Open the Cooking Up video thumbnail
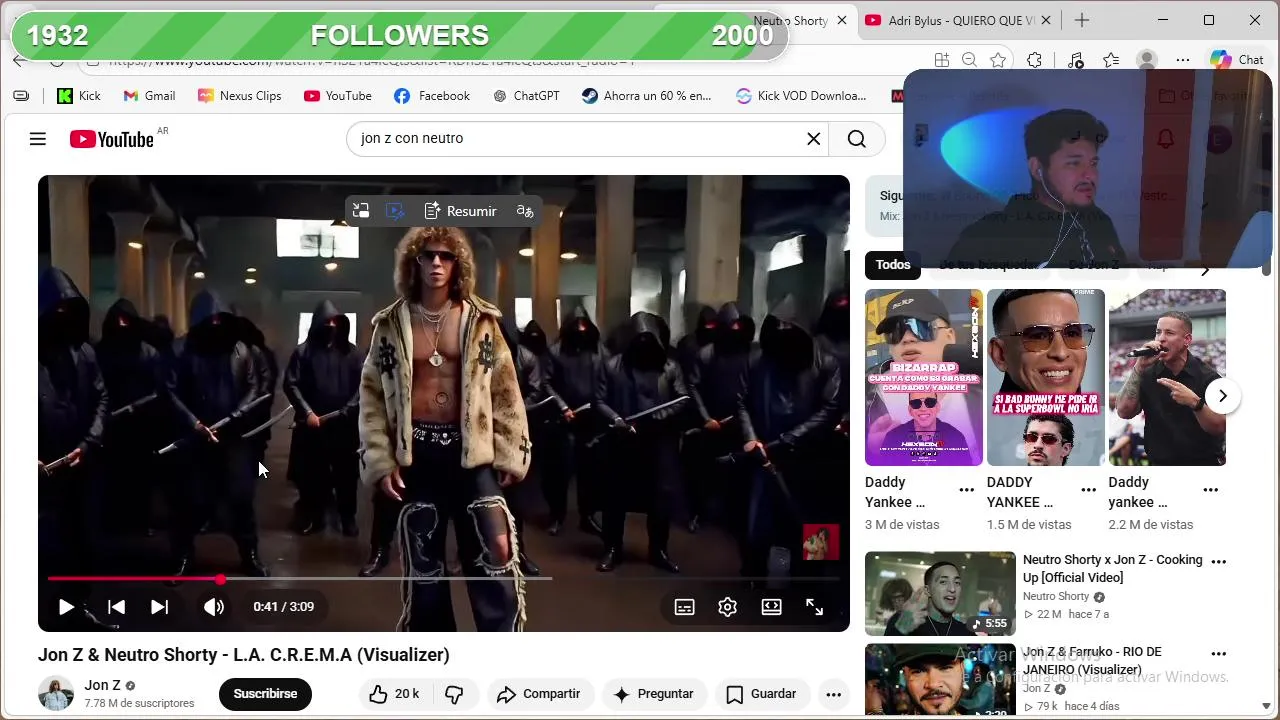Viewport: 1280px width, 720px height. pyautogui.click(x=940, y=594)
